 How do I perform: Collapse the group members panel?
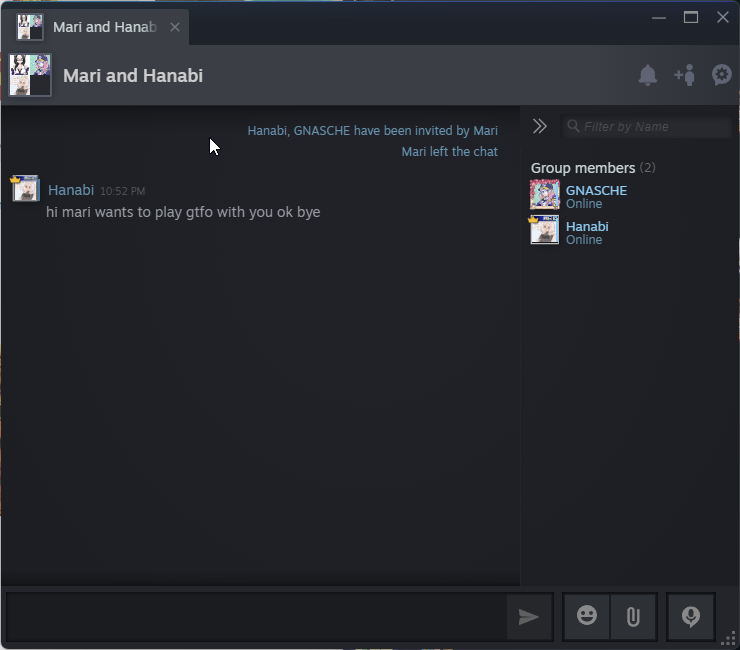pyautogui.click(x=539, y=126)
